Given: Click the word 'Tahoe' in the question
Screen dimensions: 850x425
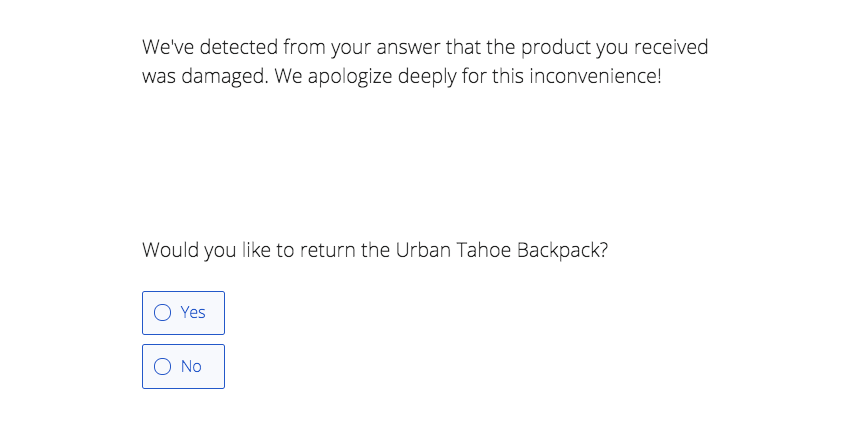Looking at the screenshot, I should 484,250.
